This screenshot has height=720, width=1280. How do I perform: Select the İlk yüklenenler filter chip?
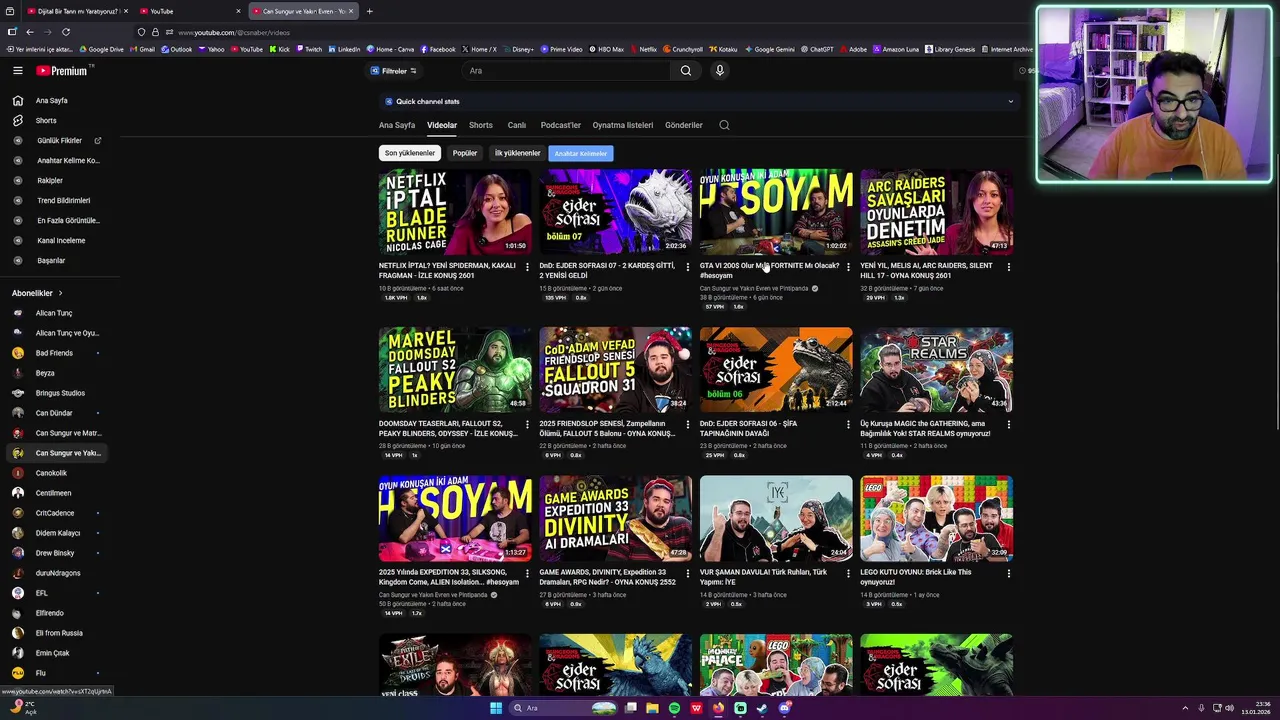[517, 153]
